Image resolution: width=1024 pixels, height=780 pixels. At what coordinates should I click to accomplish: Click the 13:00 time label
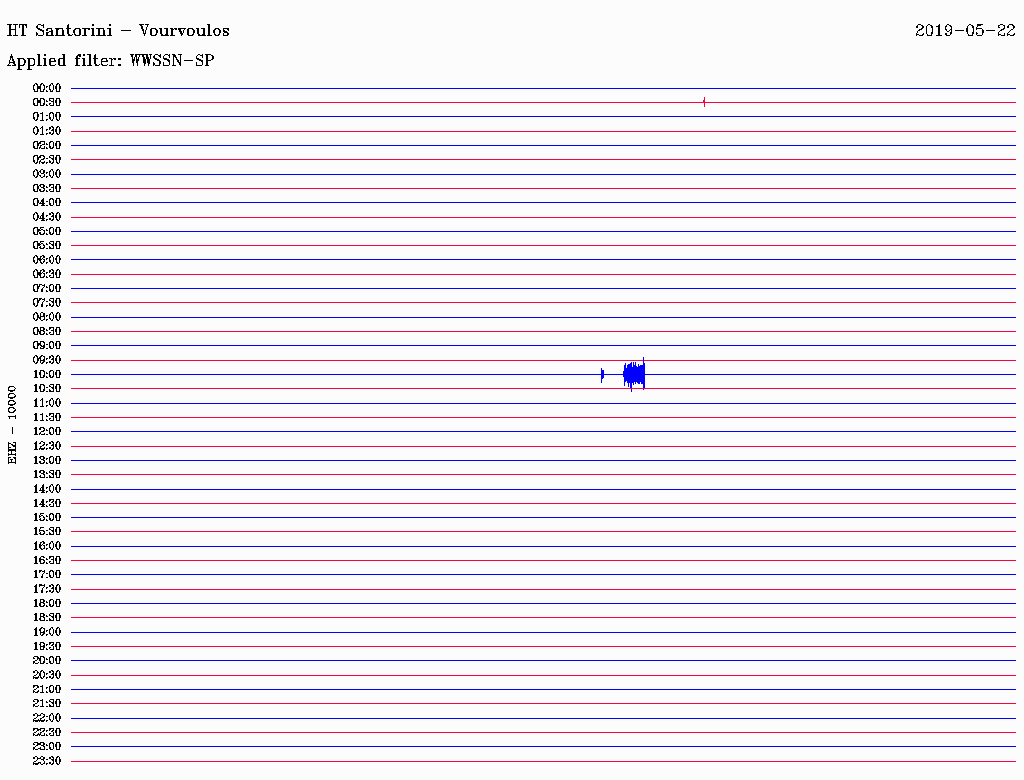(x=47, y=461)
